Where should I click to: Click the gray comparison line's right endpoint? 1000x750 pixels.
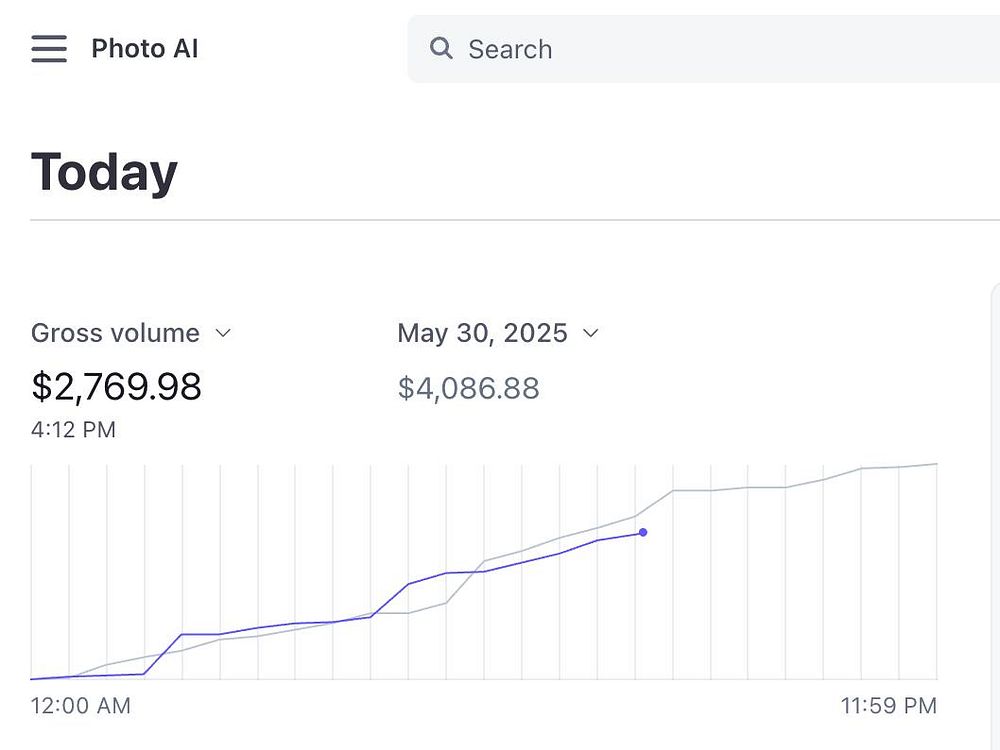(936, 464)
